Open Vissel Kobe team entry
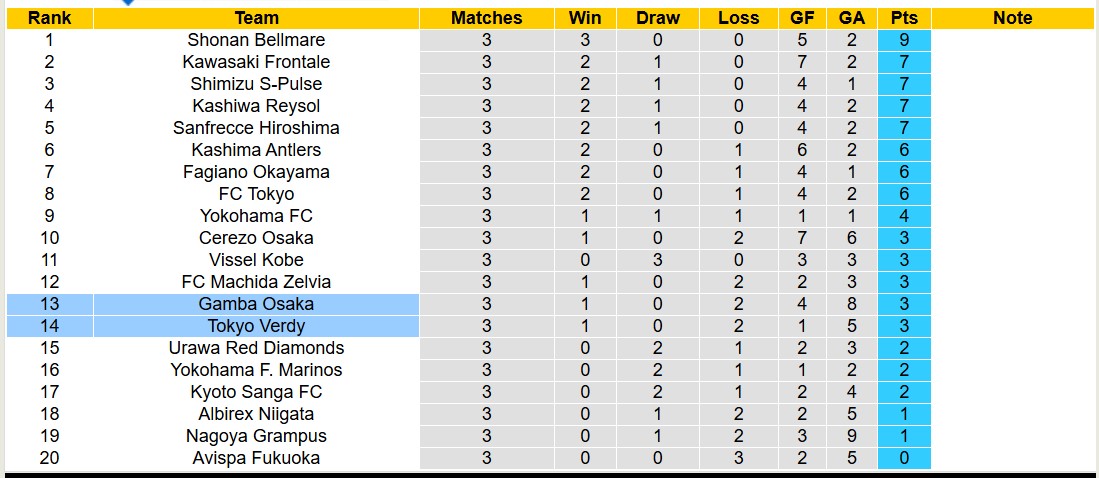 256,260
